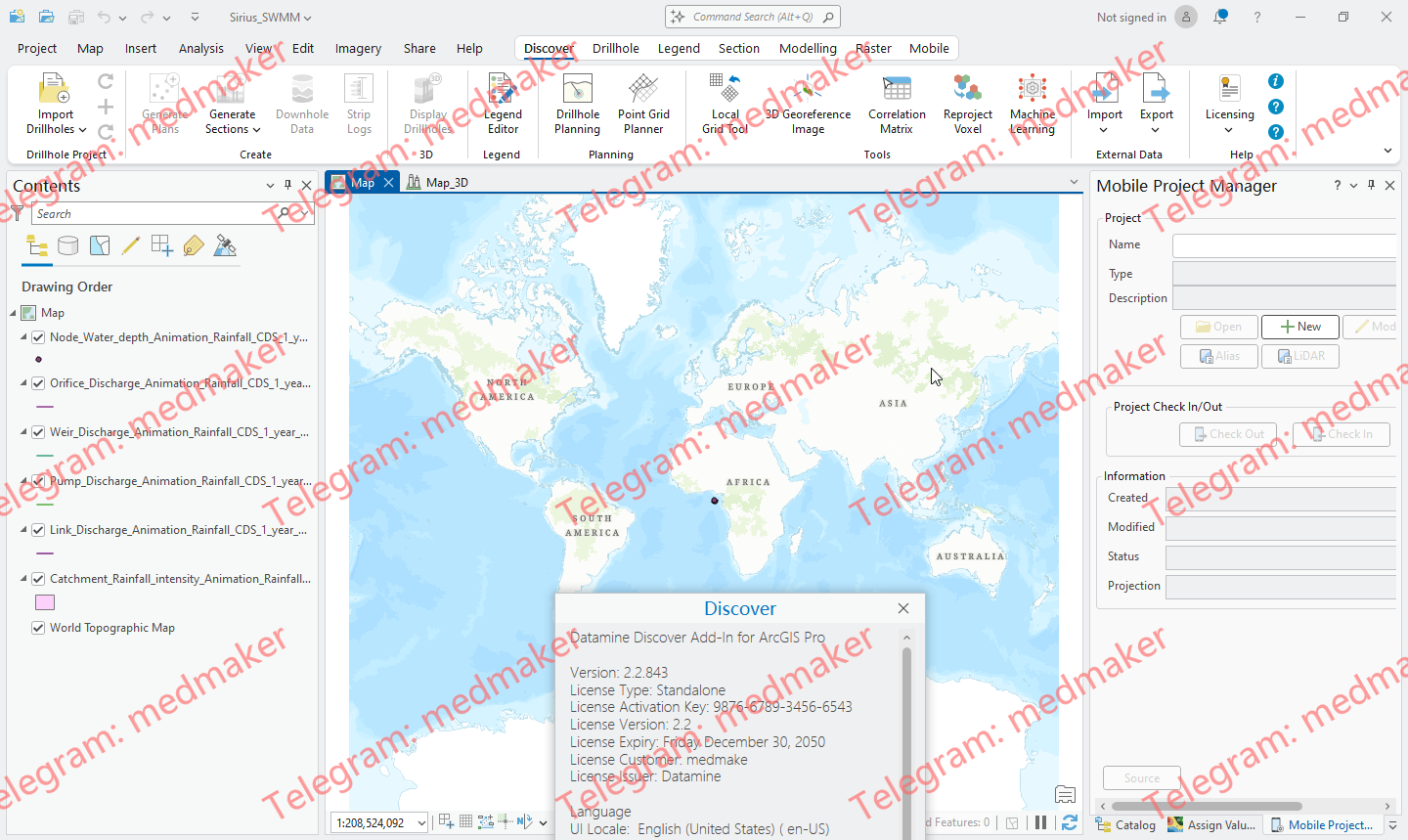
Task: Start the Reproject Voxel tool
Action: tap(967, 103)
